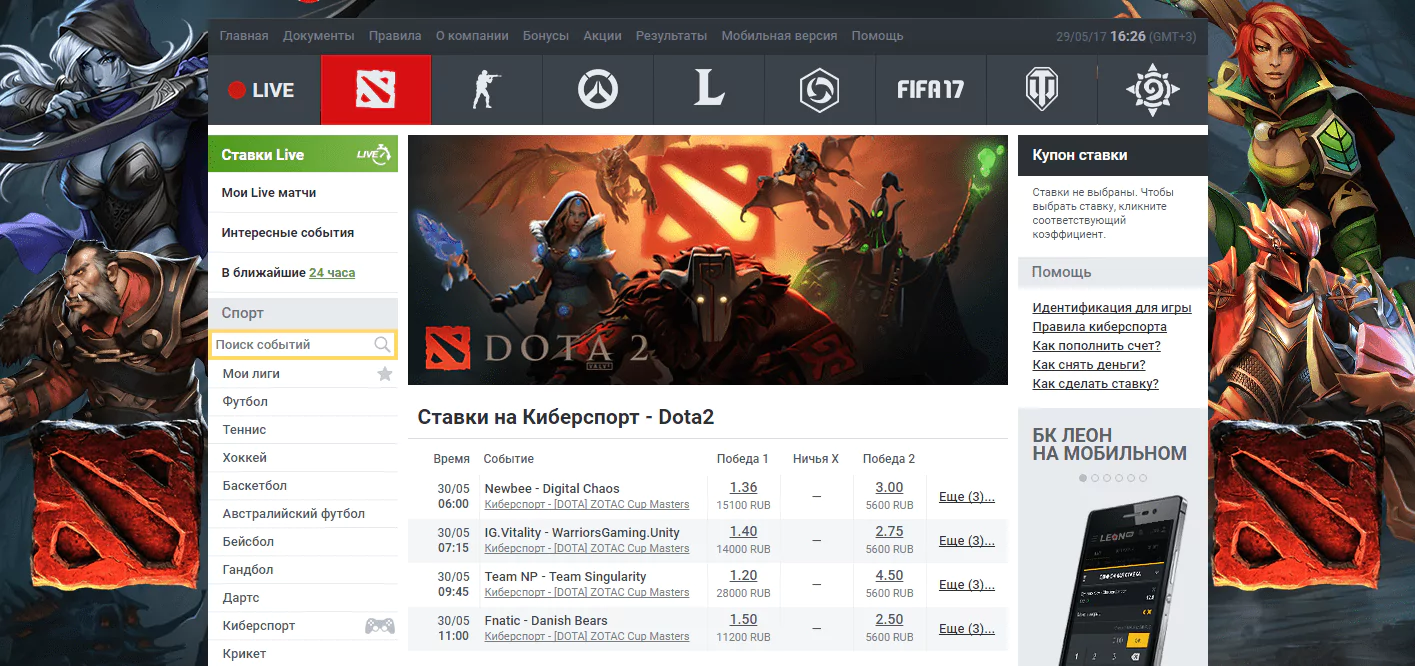Open the Документы menu item
Screen dimensions: 1415x666
[319, 35]
